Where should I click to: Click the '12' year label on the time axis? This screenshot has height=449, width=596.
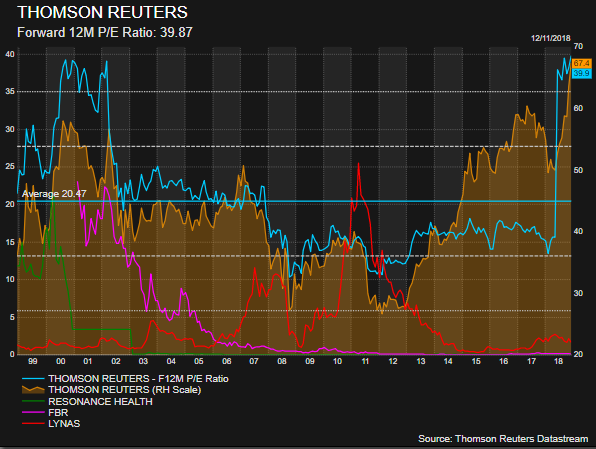[393, 361]
